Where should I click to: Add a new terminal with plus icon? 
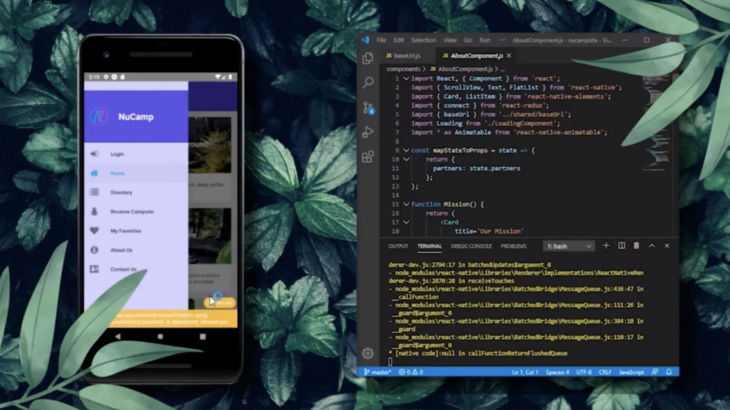pos(606,246)
